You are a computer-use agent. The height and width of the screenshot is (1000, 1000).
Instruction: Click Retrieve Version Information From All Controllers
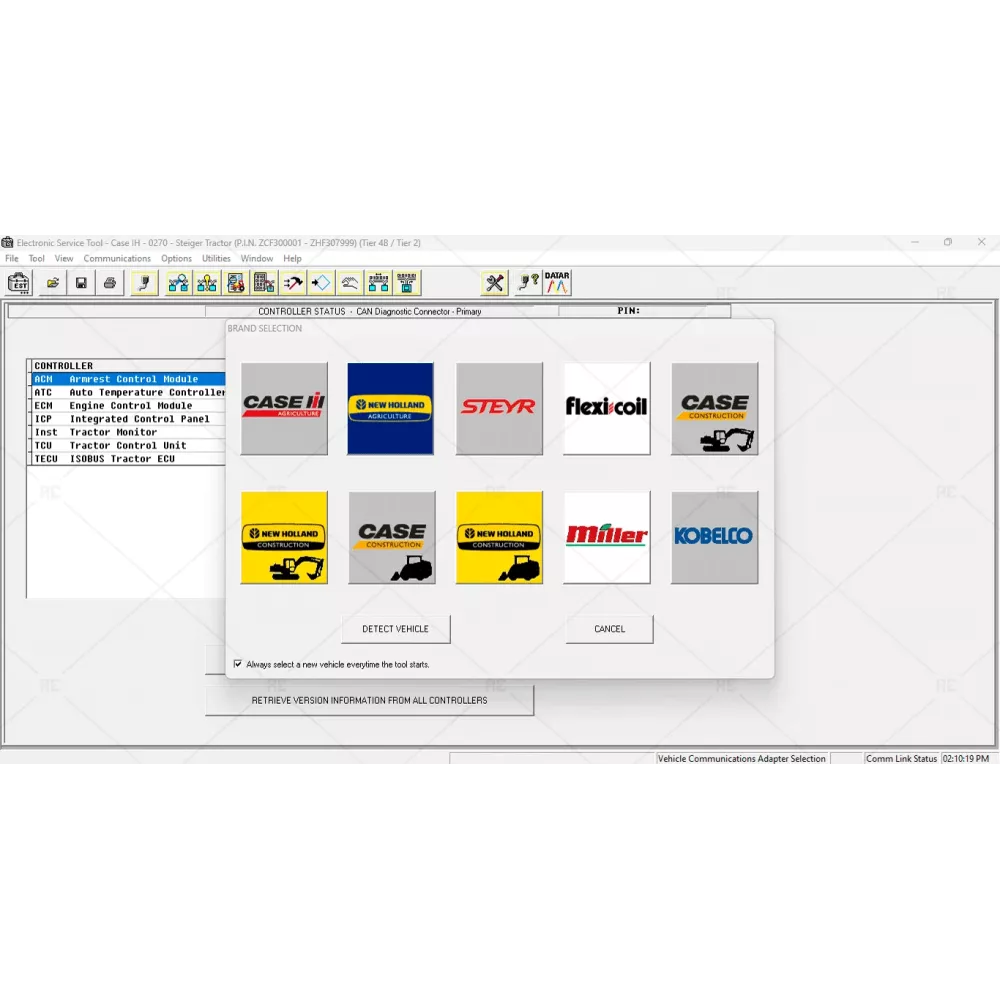pyautogui.click(x=369, y=700)
